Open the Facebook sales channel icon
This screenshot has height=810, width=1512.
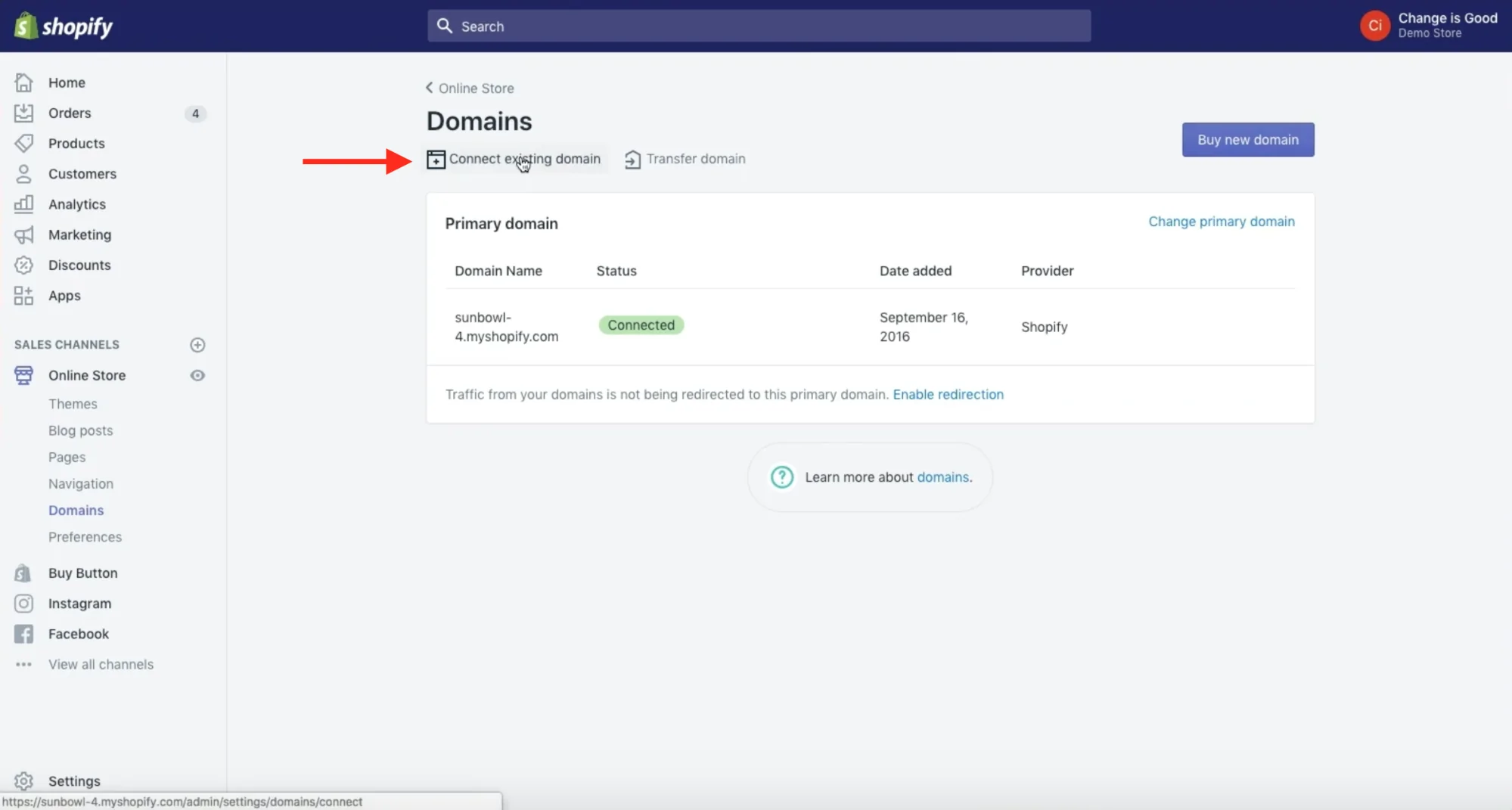(23, 634)
